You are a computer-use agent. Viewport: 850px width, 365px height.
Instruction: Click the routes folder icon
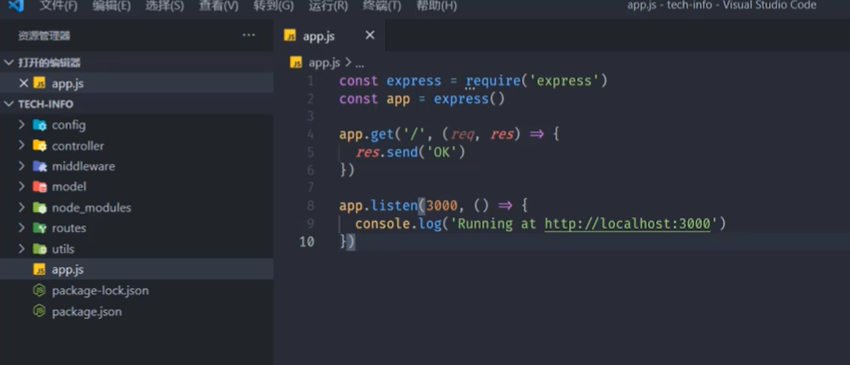click(40, 228)
